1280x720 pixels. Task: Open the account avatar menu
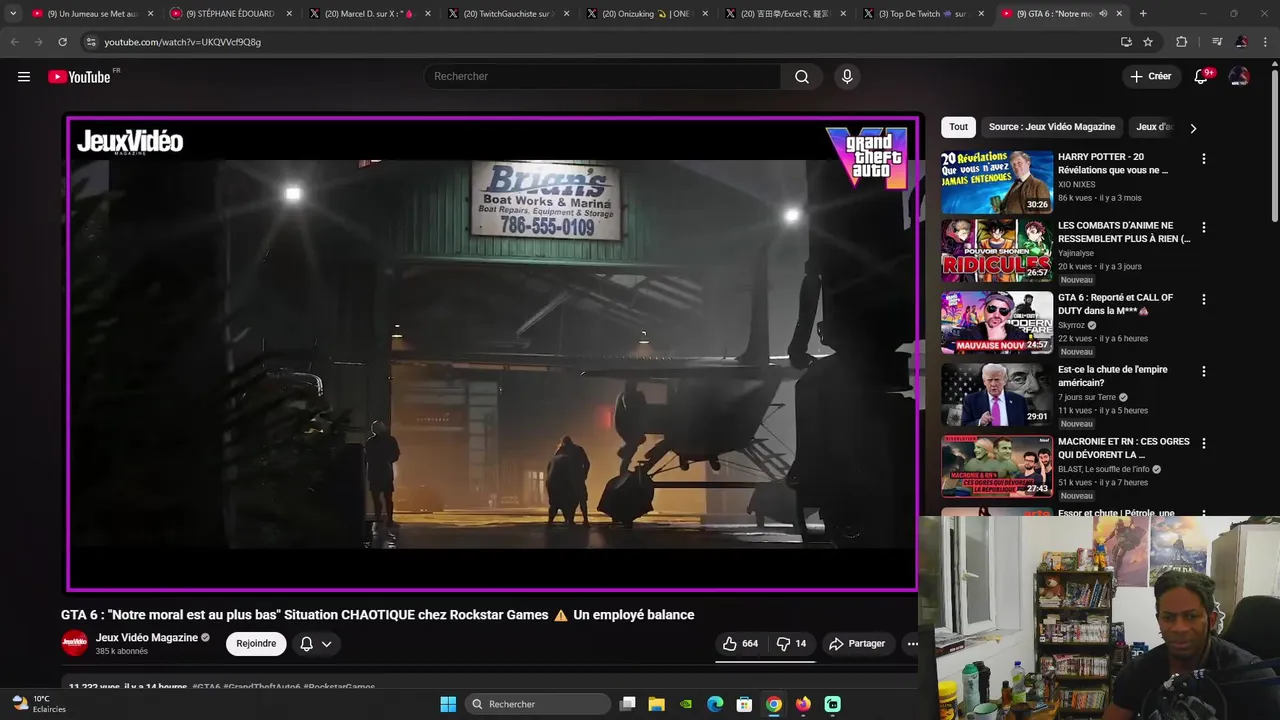1239,77
